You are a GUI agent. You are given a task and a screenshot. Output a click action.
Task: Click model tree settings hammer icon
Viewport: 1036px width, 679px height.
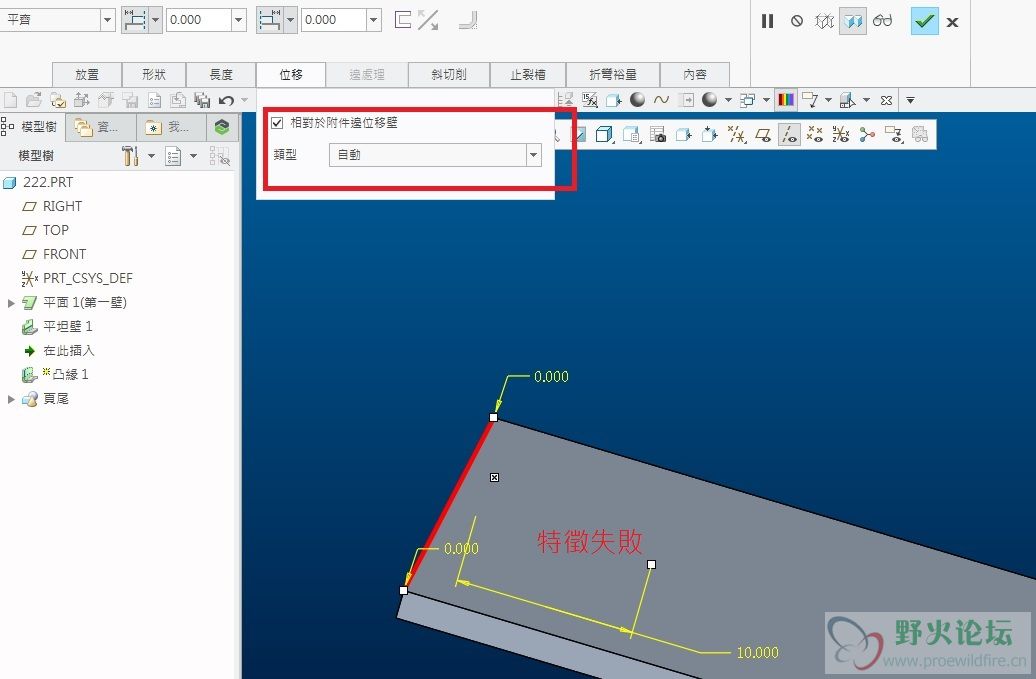tap(130, 156)
